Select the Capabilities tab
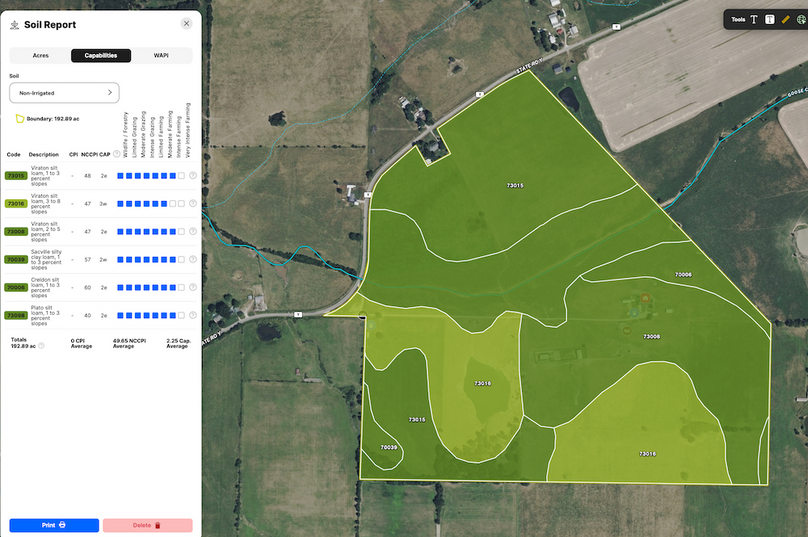 pyautogui.click(x=100, y=56)
